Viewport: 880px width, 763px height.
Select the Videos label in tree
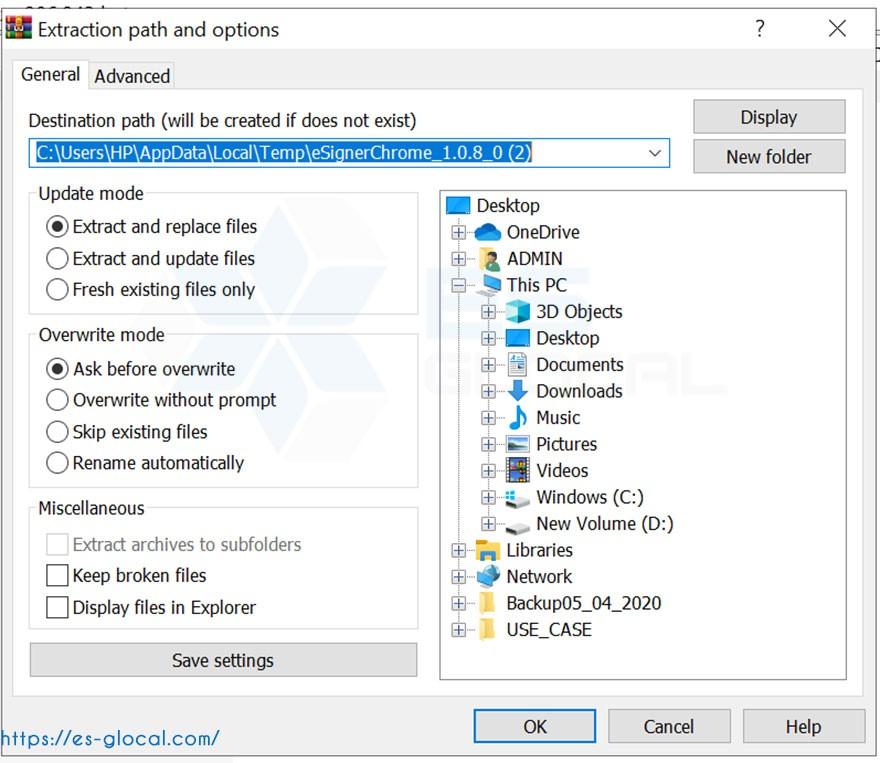coord(562,471)
